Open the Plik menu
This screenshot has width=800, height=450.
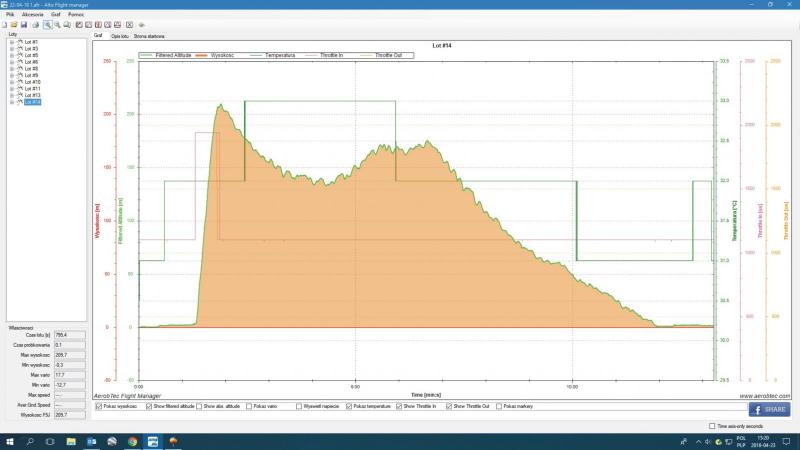coord(10,15)
